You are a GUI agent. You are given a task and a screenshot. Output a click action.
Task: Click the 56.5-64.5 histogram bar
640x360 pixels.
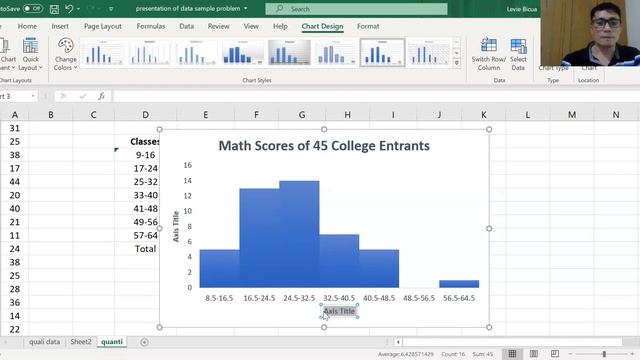459,284
